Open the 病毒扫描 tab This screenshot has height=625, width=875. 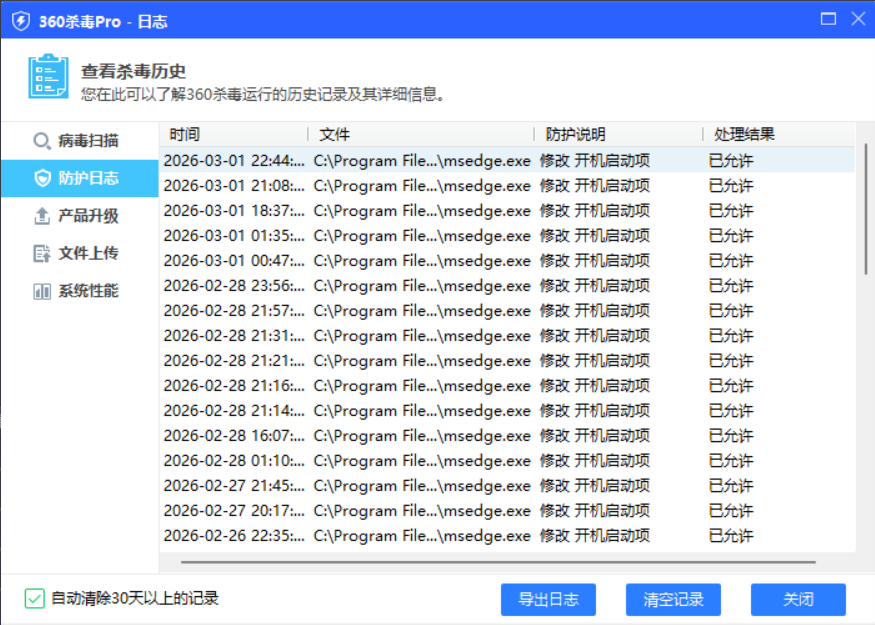[x=88, y=141]
